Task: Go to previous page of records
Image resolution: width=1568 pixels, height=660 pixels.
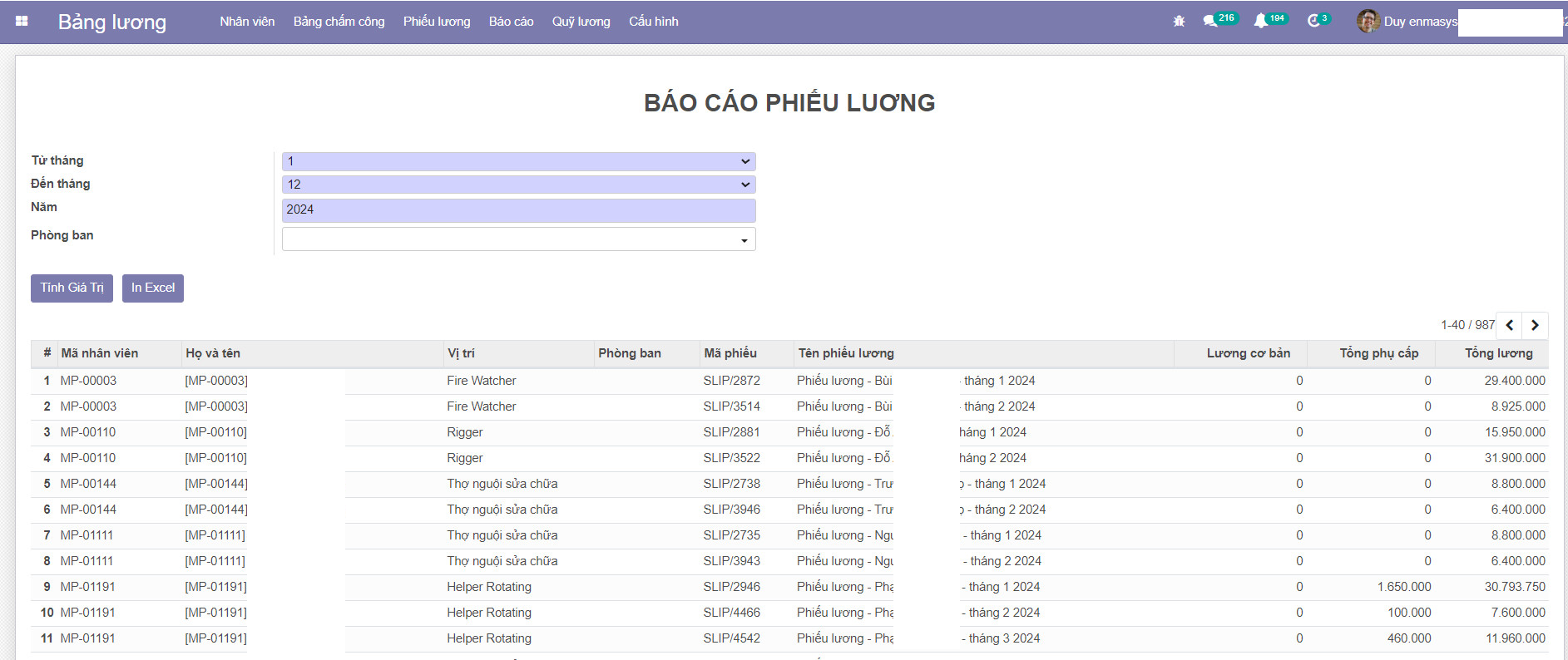Action: point(1509,325)
